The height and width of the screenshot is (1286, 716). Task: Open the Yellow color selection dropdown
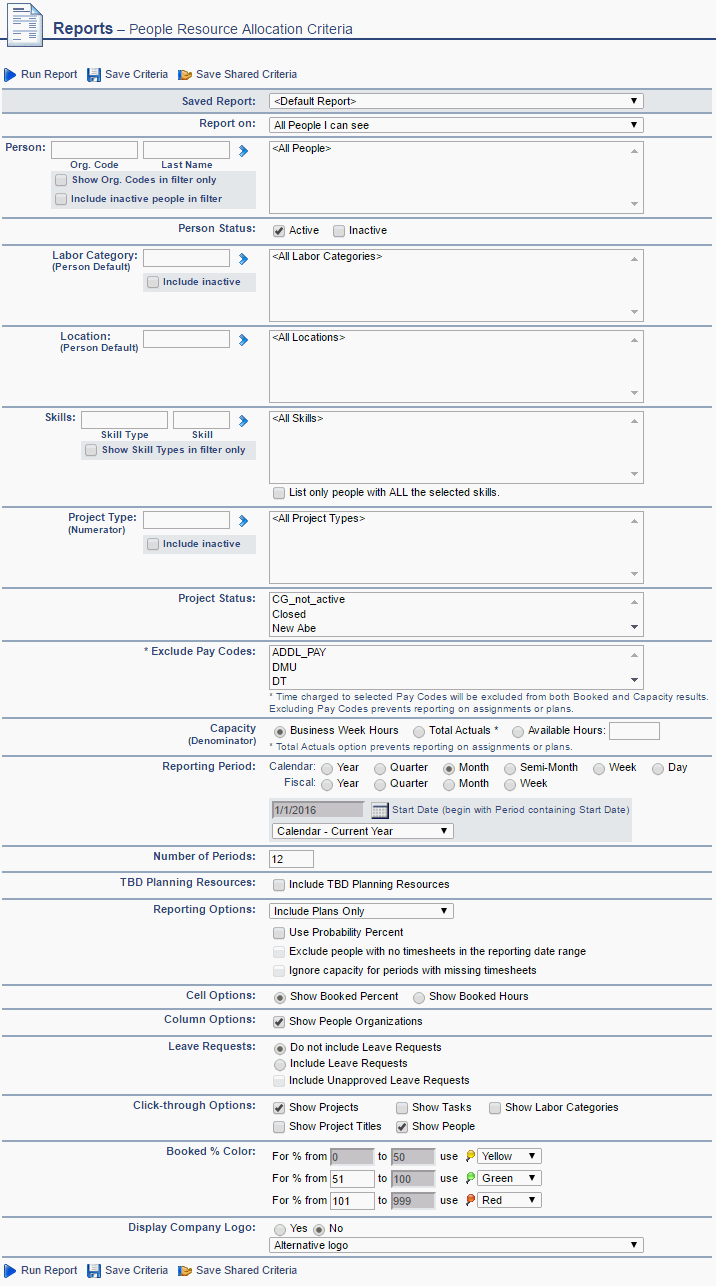(510, 1157)
